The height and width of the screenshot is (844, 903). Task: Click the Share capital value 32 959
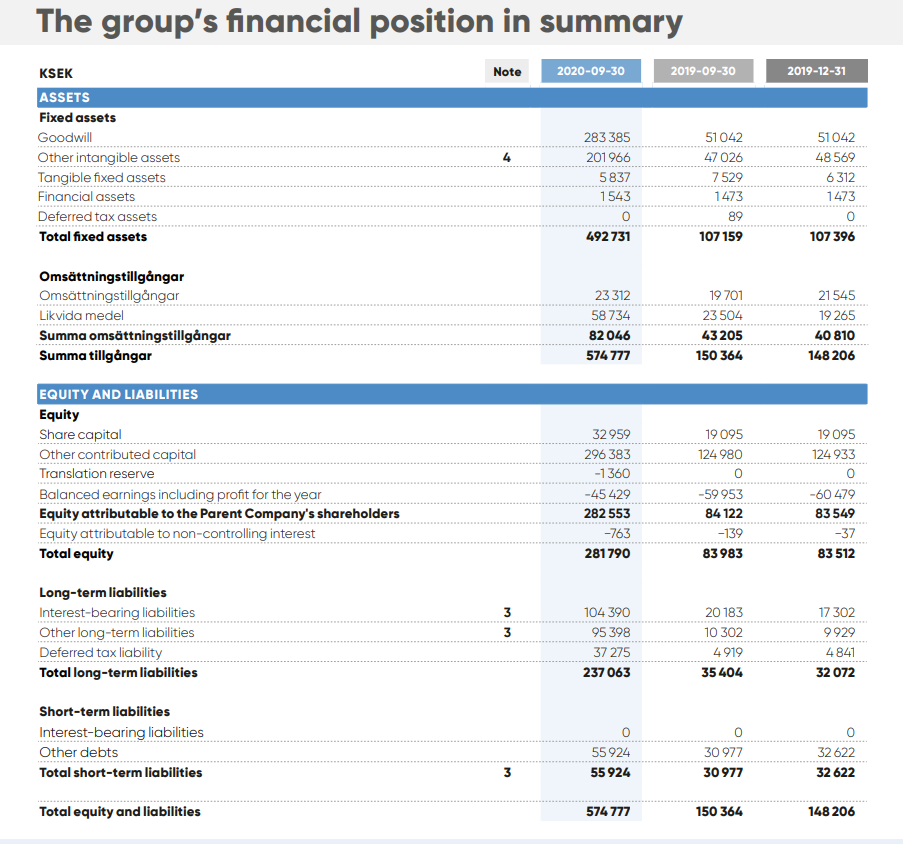click(611, 434)
